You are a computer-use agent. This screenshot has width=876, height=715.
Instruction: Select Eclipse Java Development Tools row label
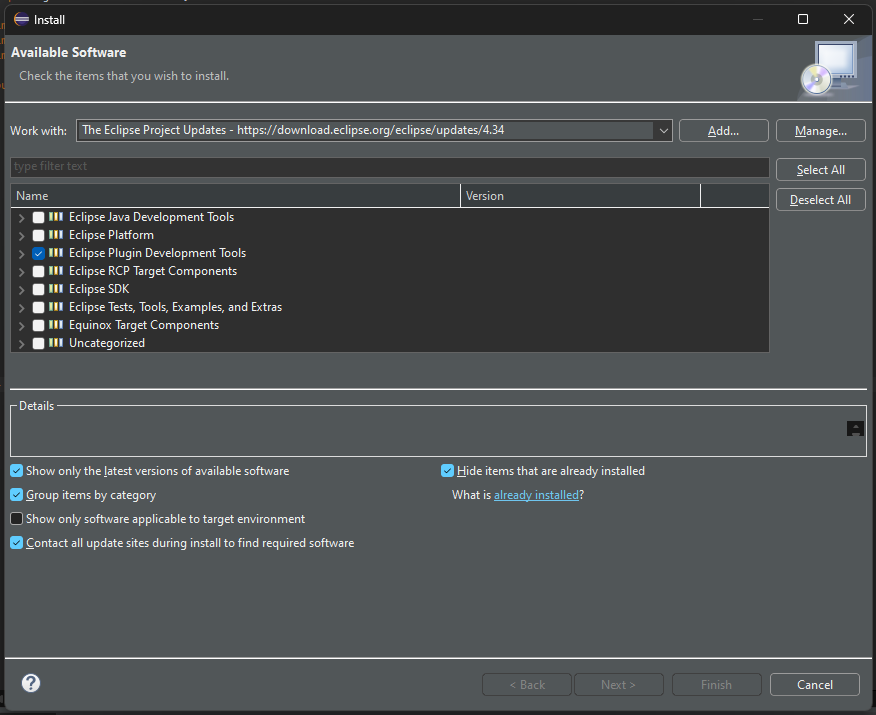coord(151,217)
